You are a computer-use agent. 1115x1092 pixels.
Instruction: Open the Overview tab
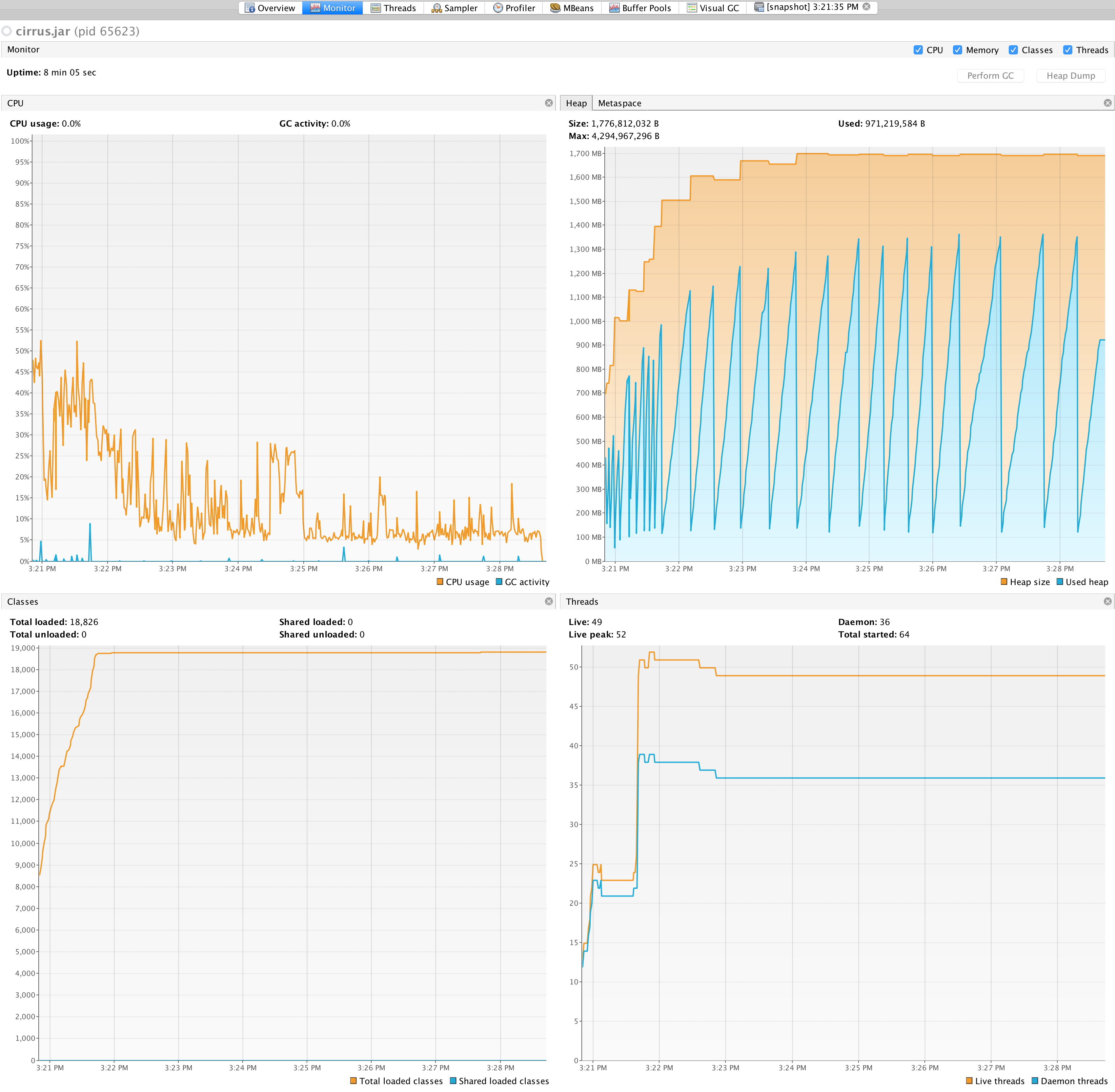[x=270, y=8]
